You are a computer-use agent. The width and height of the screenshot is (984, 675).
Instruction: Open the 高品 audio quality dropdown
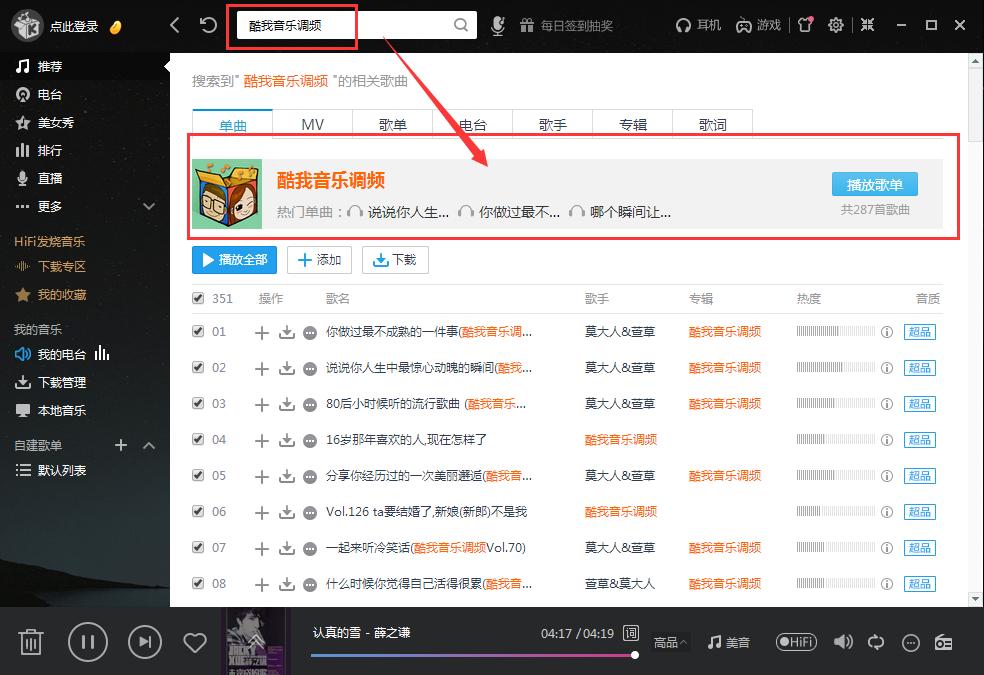670,643
